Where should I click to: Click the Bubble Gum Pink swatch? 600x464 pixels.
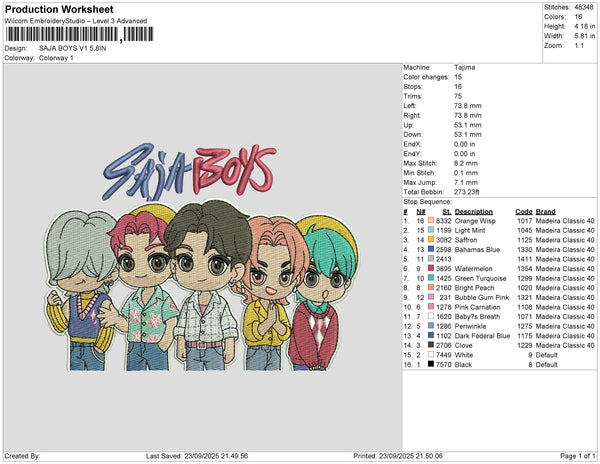(431, 297)
